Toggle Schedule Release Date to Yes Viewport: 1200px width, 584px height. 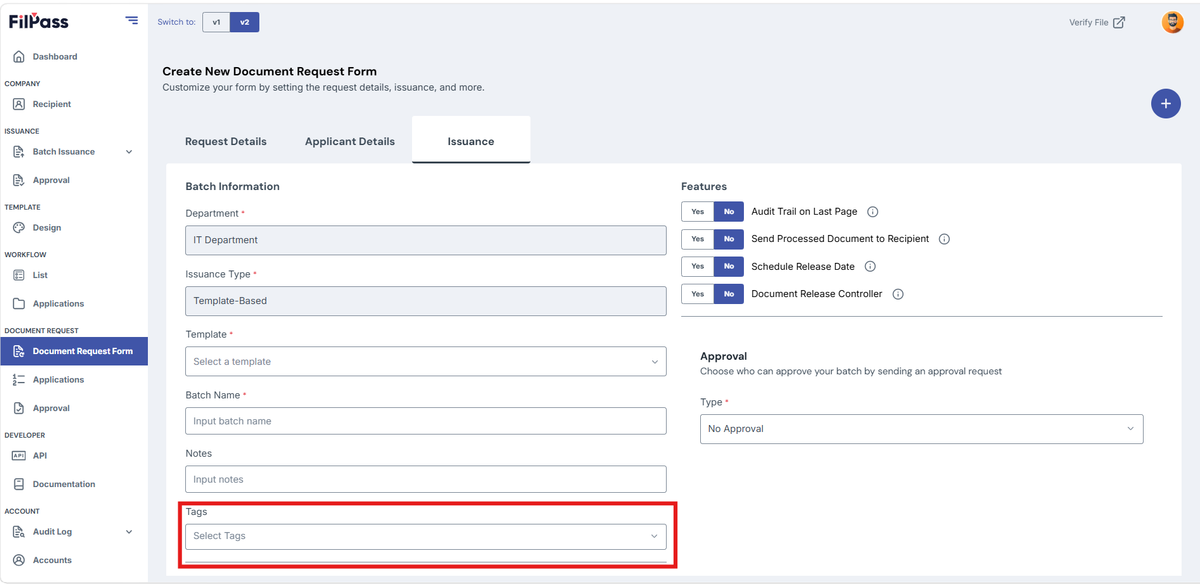[x=697, y=267]
